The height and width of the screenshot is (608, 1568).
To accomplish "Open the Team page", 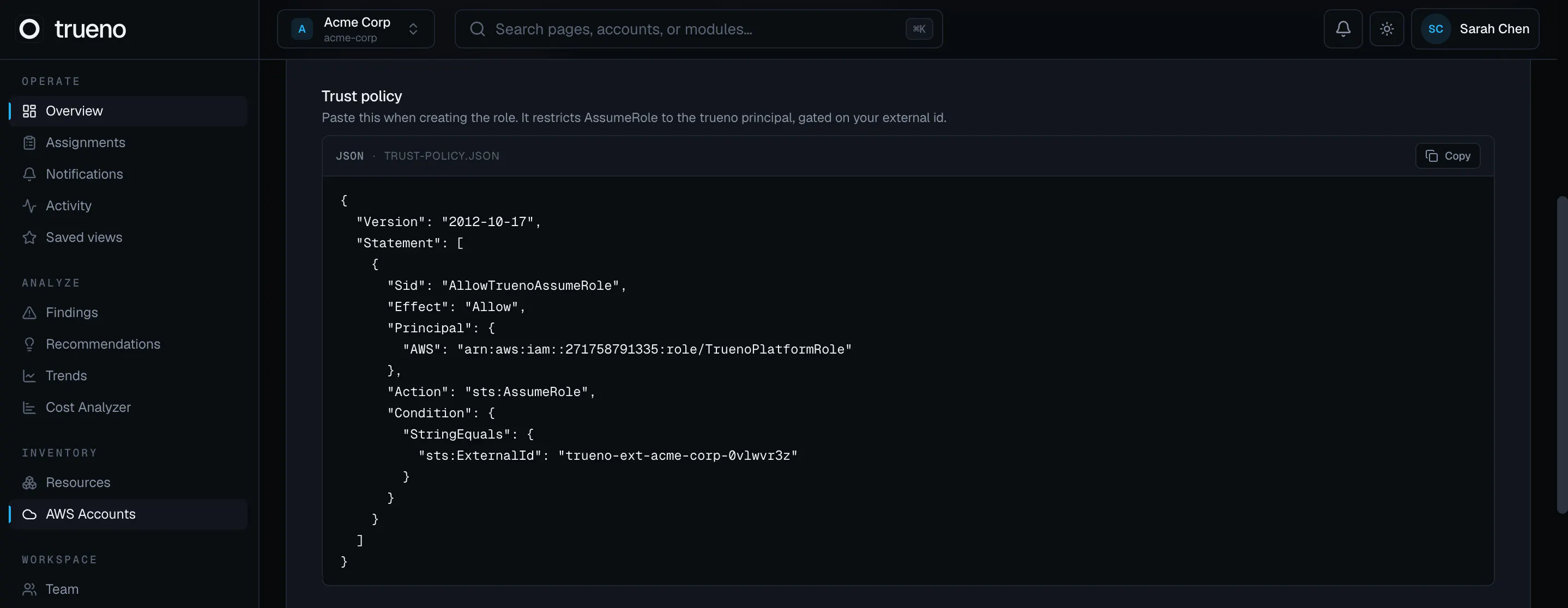I will click(x=129, y=589).
